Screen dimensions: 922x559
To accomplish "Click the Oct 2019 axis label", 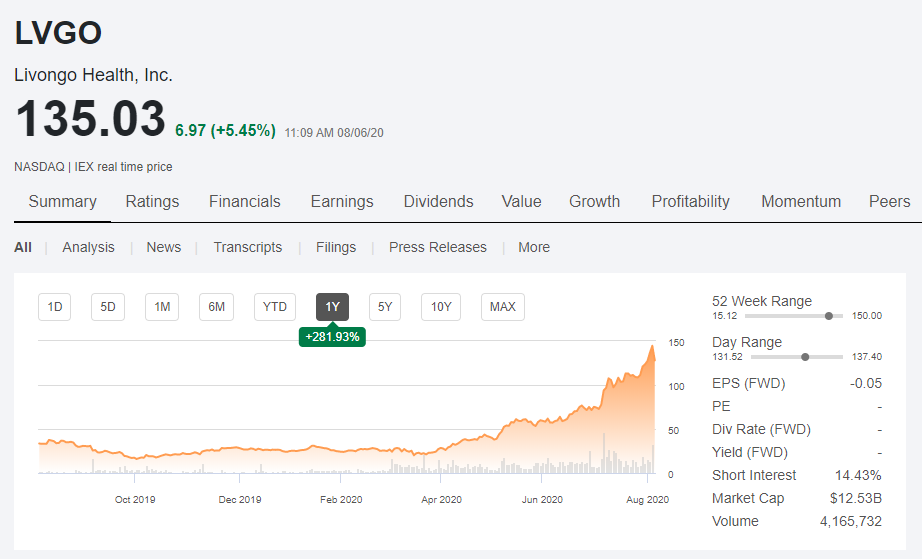I will coord(135,500).
